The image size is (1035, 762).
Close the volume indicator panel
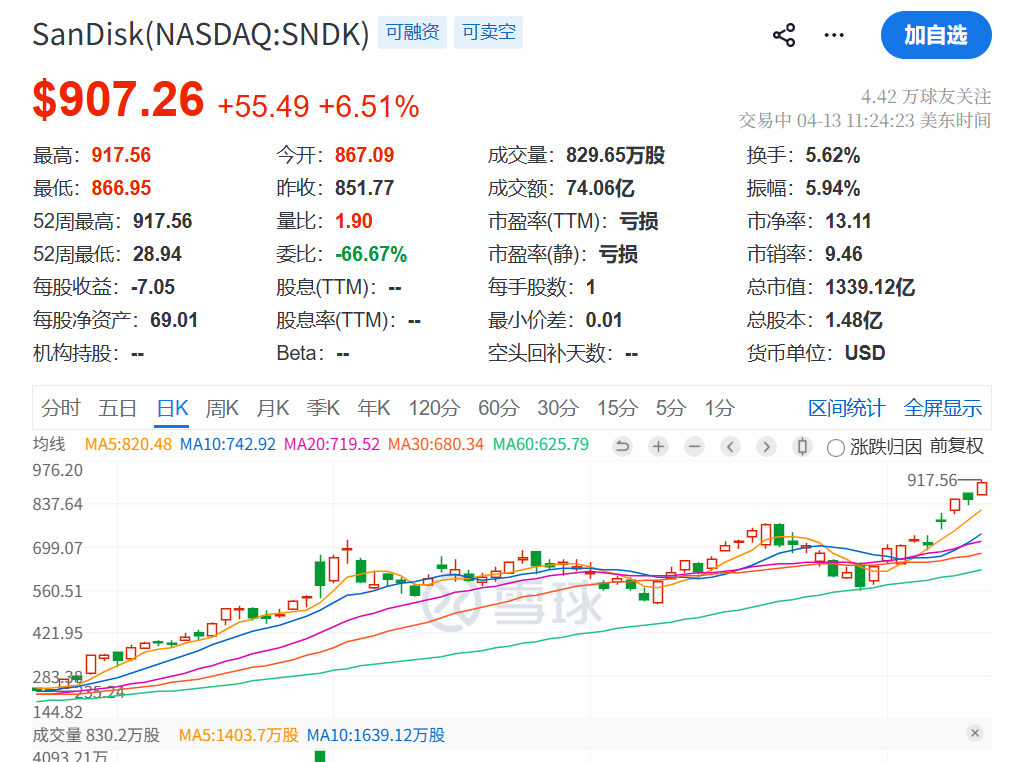(975, 734)
